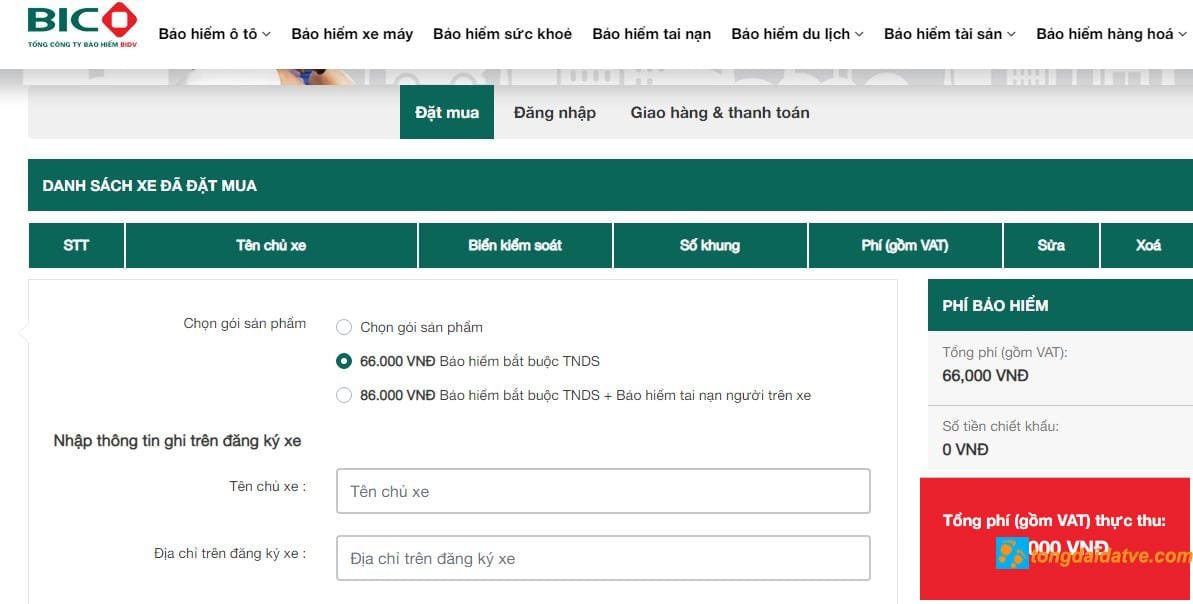Click the STT column header

tap(76, 245)
